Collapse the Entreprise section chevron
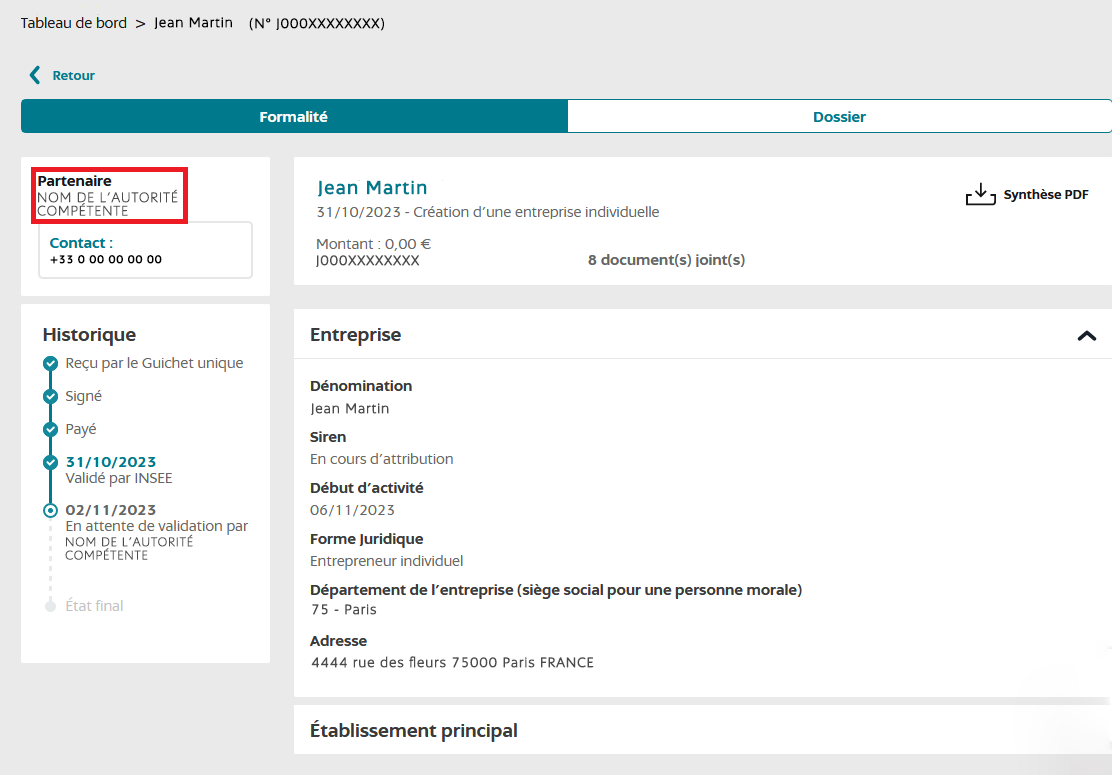 (1086, 336)
